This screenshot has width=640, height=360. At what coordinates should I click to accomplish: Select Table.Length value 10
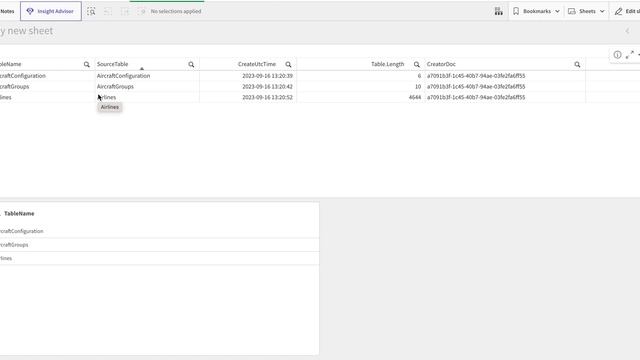point(418,87)
